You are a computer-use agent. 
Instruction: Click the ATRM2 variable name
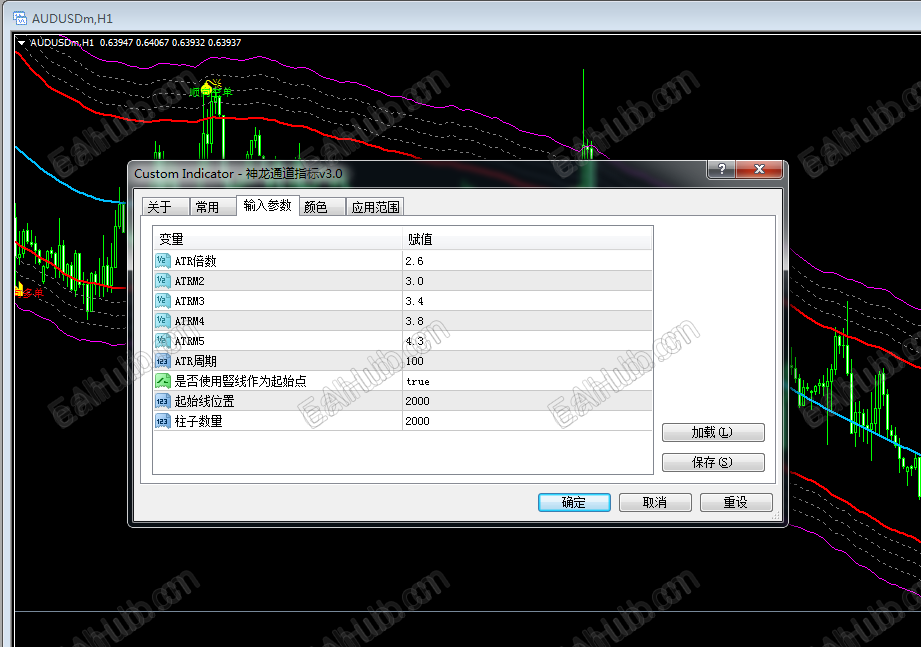[x=189, y=281]
